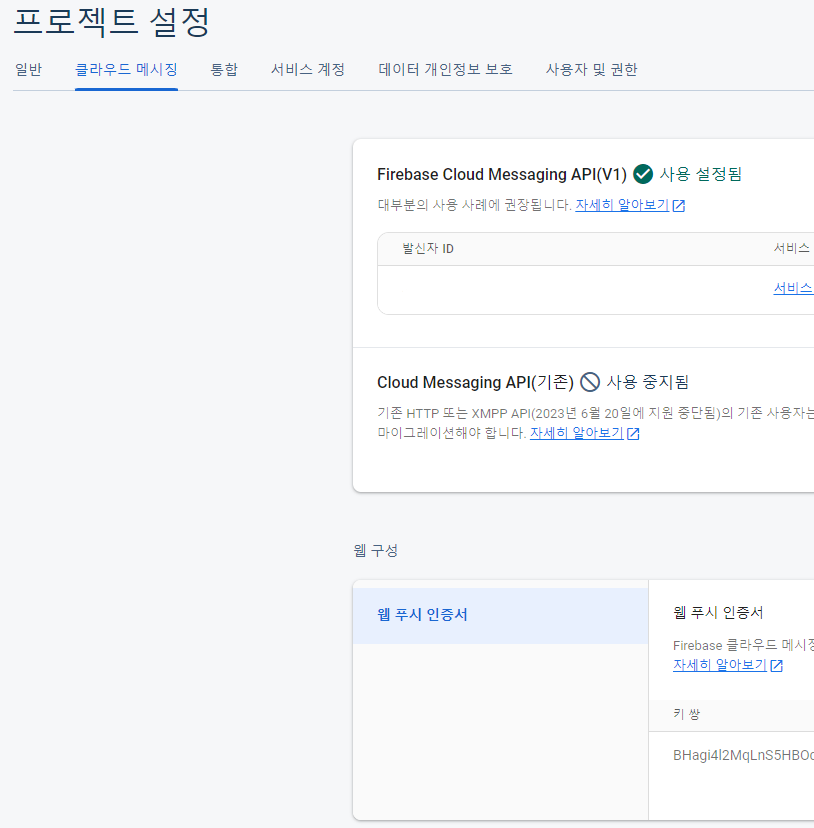Select the 클라우드 메시징 tab
Screen dimensions: 814x828
pyautogui.click(x=126, y=70)
